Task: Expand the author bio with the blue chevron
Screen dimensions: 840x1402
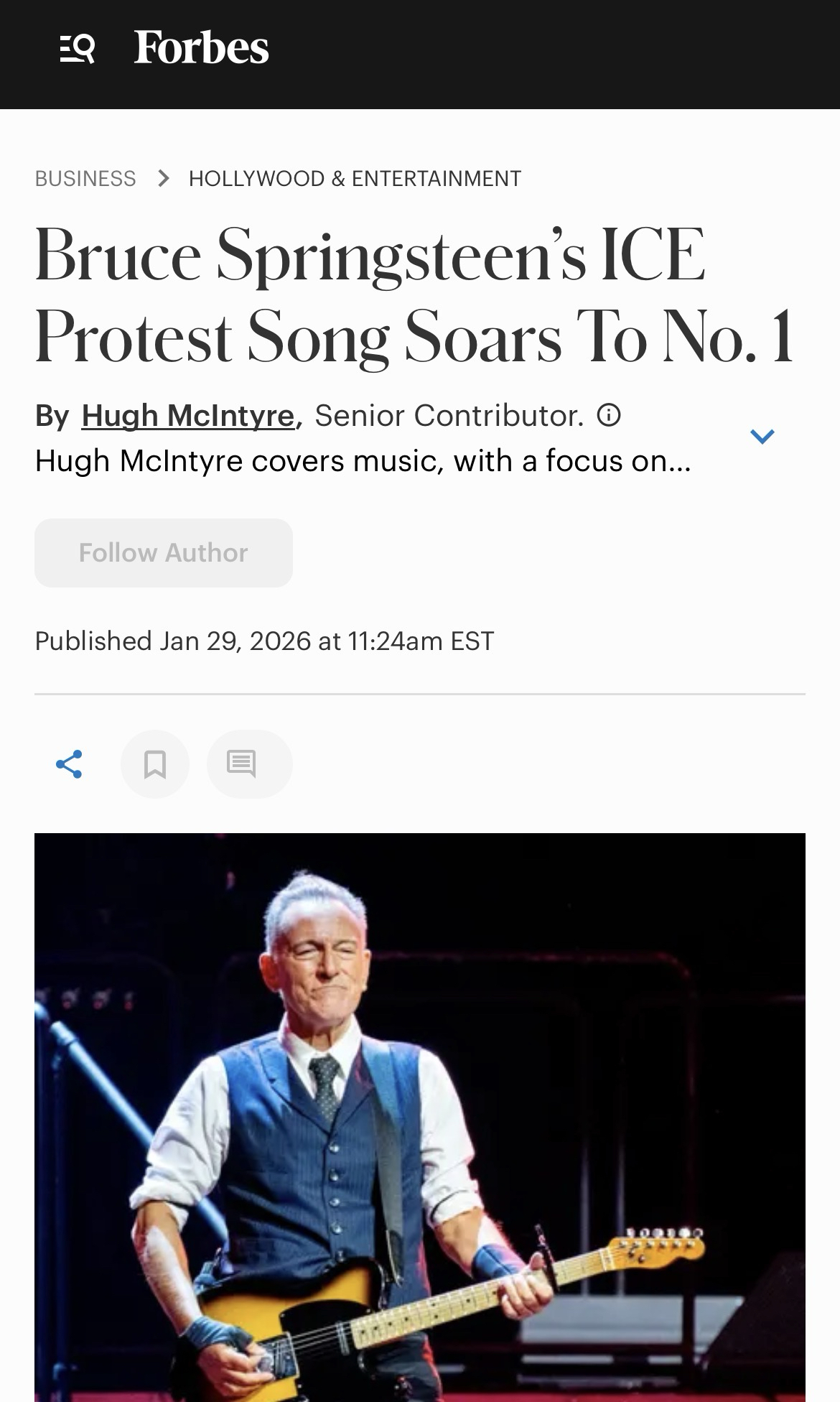Action: pos(762,436)
